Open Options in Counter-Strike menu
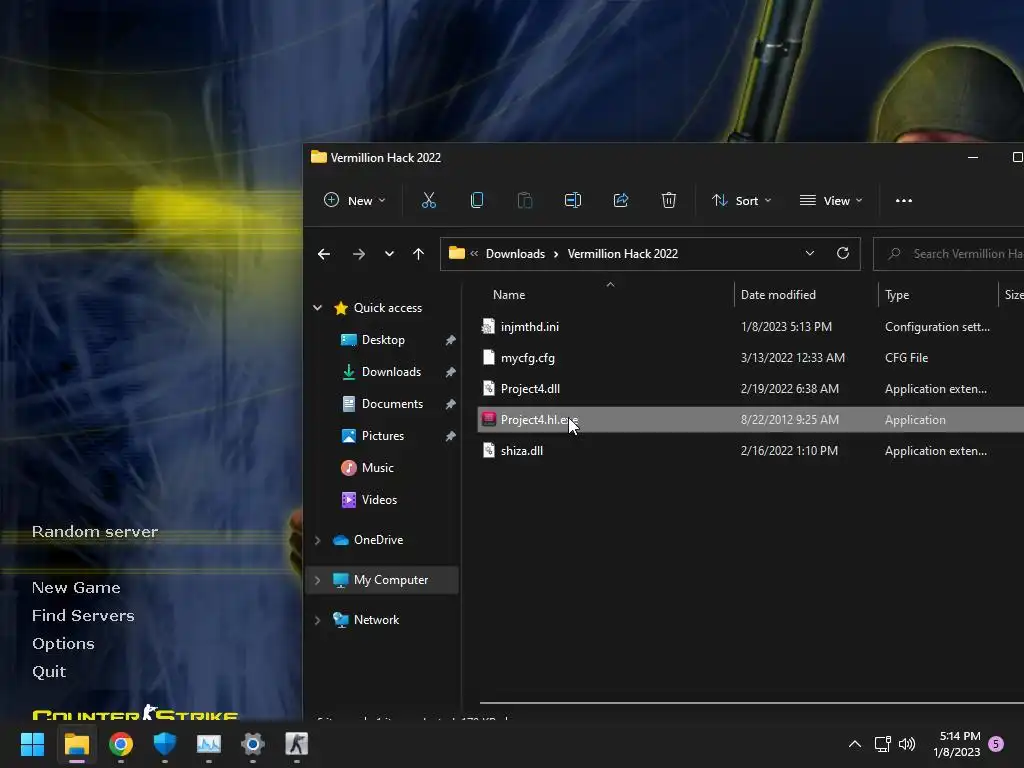 click(x=63, y=644)
